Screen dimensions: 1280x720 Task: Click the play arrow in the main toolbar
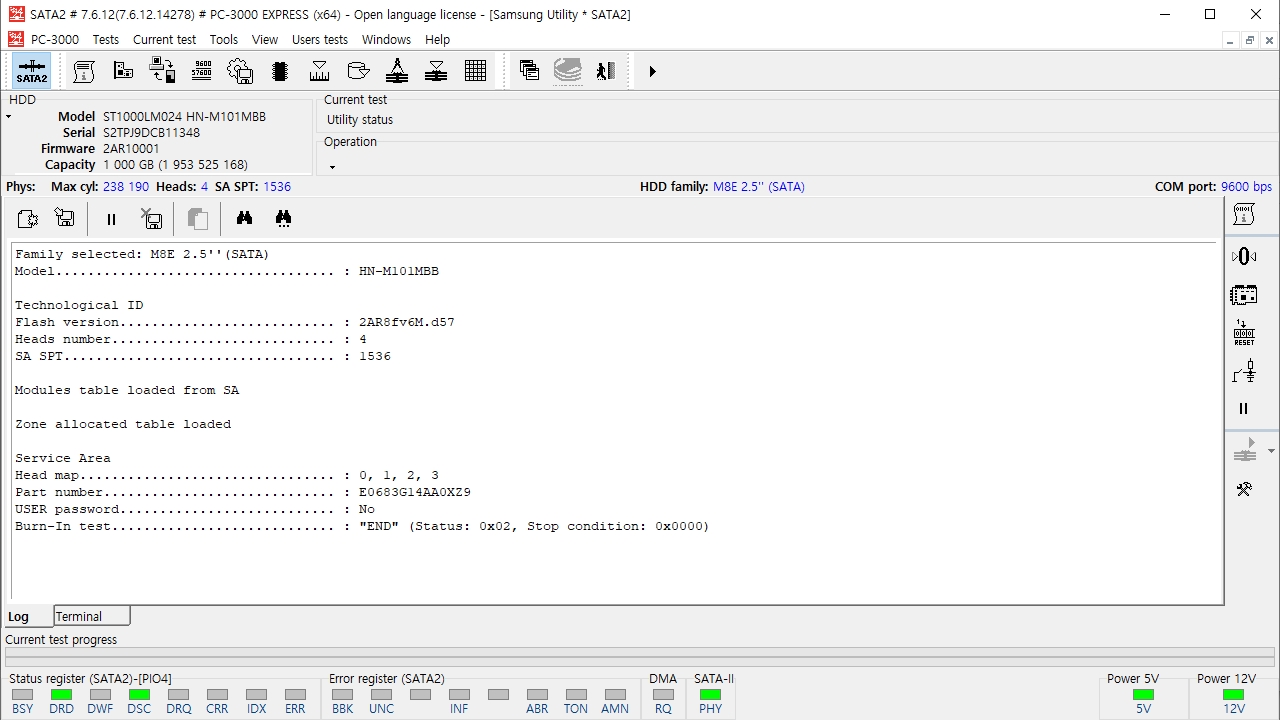point(652,71)
